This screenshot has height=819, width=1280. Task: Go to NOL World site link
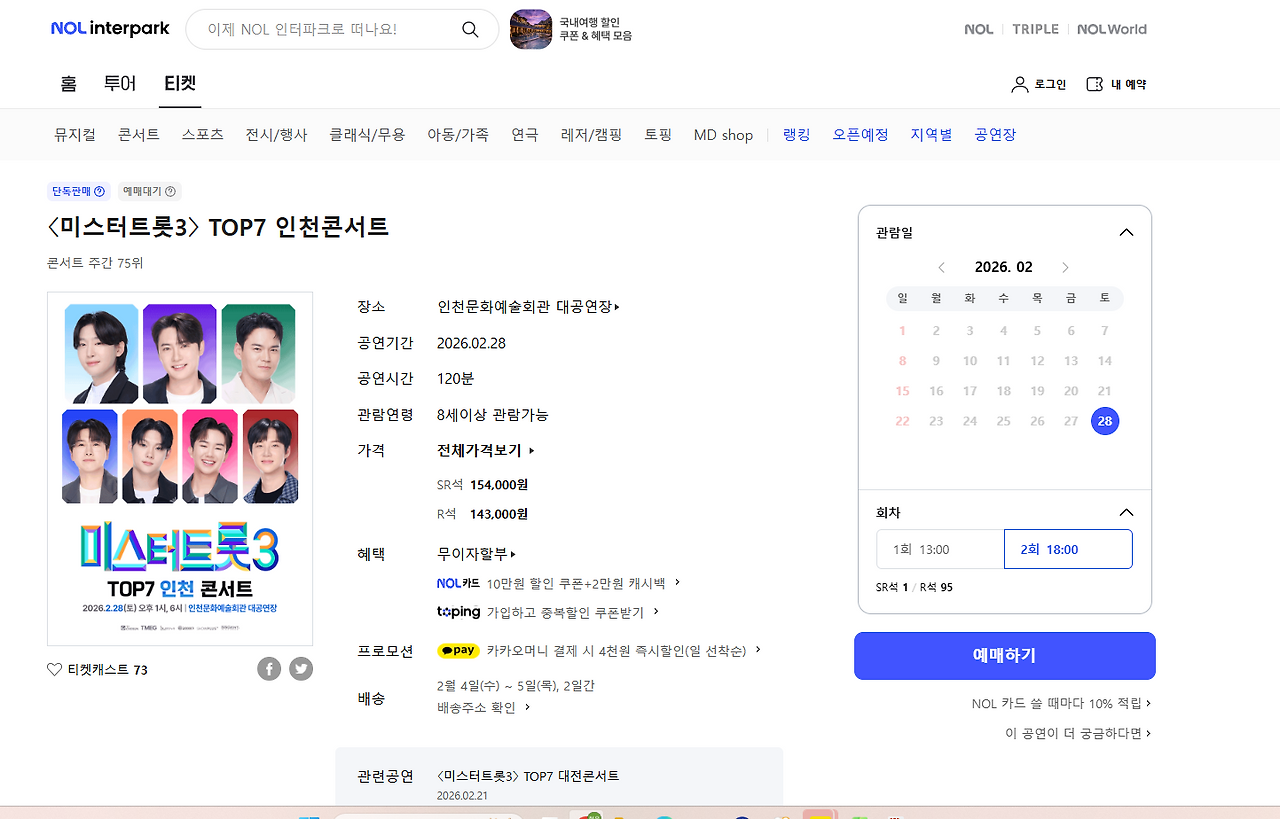click(x=1112, y=29)
